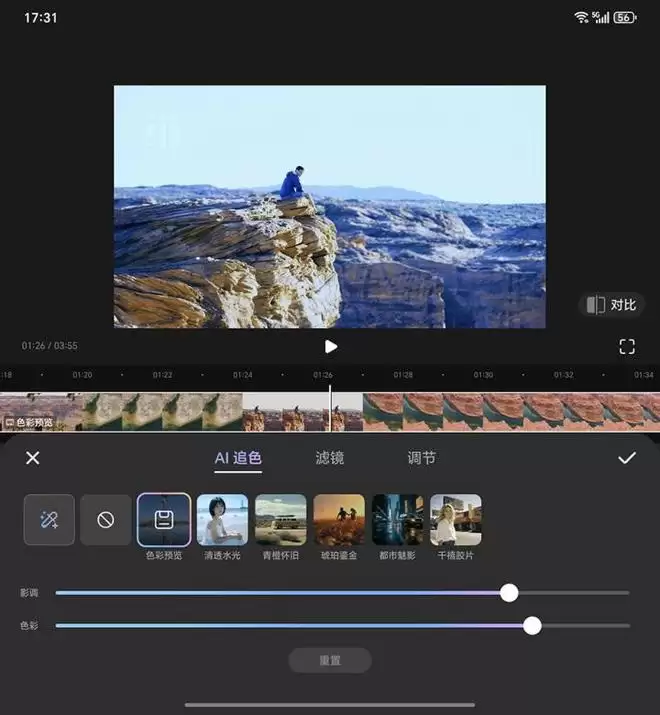The width and height of the screenshot is (660, 715).
Task: Toggle the 对比 compare button
Action: [x=611, y=305]
